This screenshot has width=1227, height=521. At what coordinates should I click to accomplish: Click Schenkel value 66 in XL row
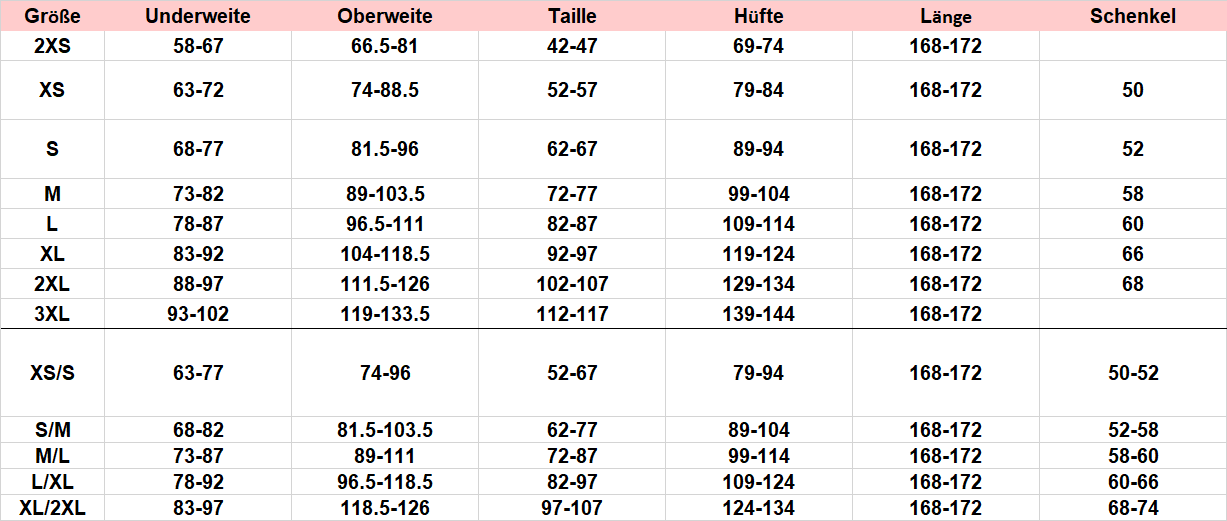tap(1133, 254)
